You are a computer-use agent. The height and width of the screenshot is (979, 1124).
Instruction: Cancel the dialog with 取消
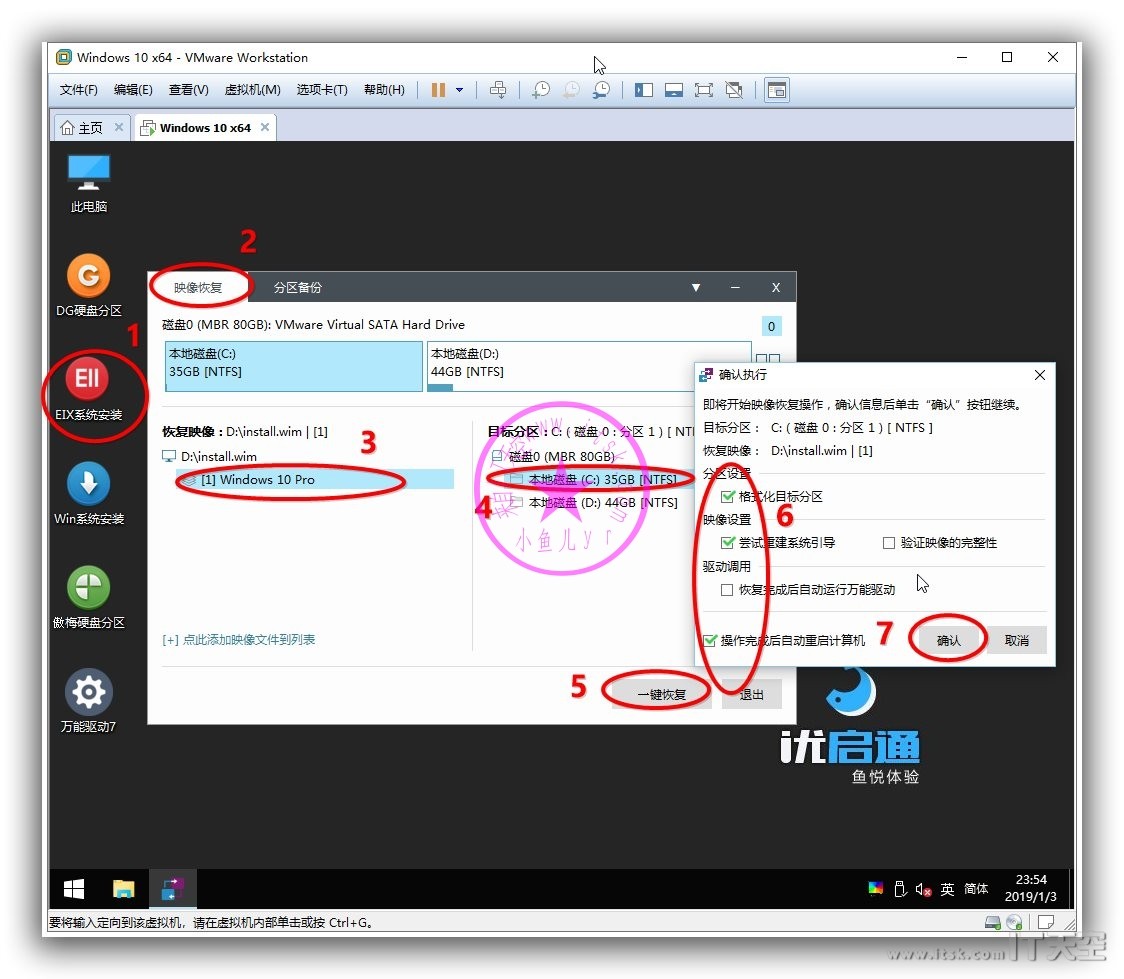click(x=1016, y=640)
